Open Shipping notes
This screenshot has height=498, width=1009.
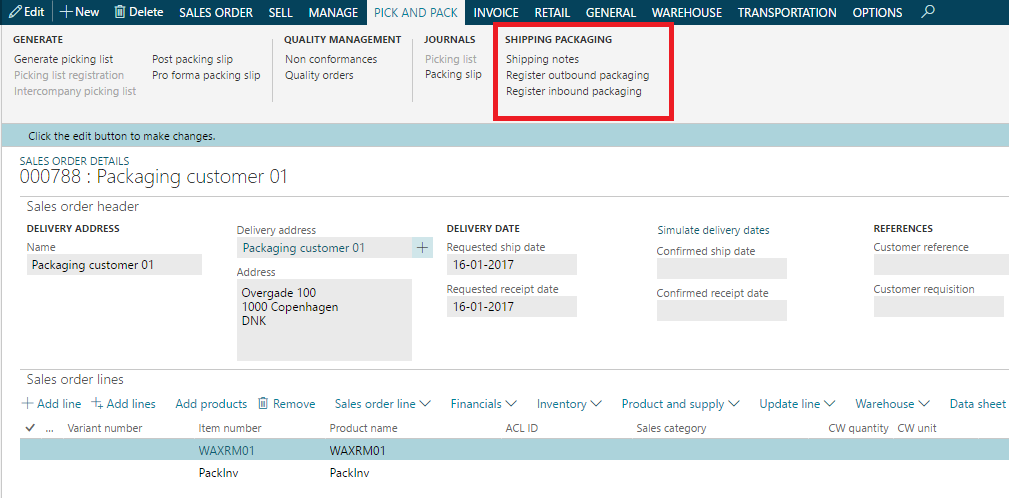click(x=542, y=59)
